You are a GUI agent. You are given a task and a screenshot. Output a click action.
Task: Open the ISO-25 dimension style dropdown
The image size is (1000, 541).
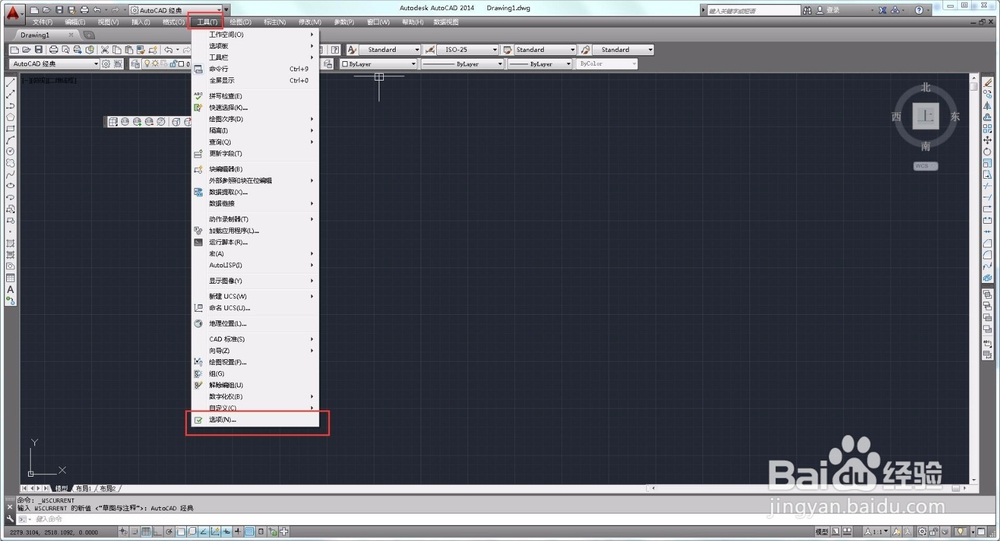click(x=467, y=50)
